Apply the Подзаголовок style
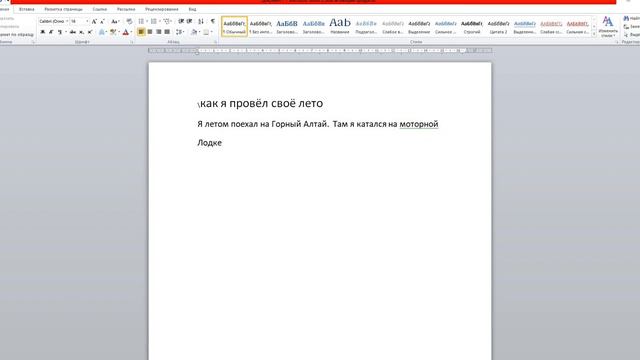 (366, 27)
